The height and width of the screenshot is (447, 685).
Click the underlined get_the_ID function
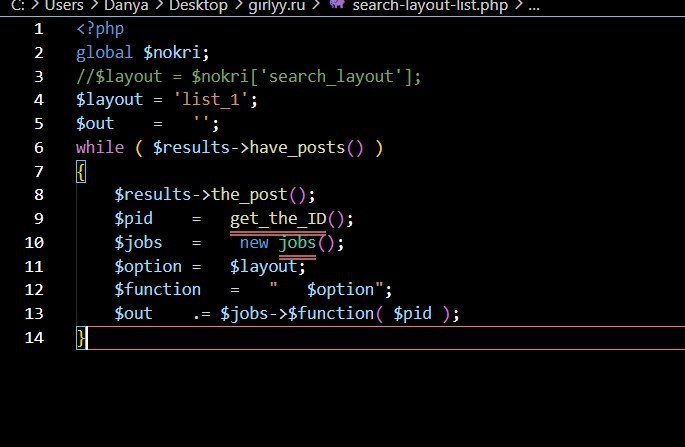pos(278,218)
